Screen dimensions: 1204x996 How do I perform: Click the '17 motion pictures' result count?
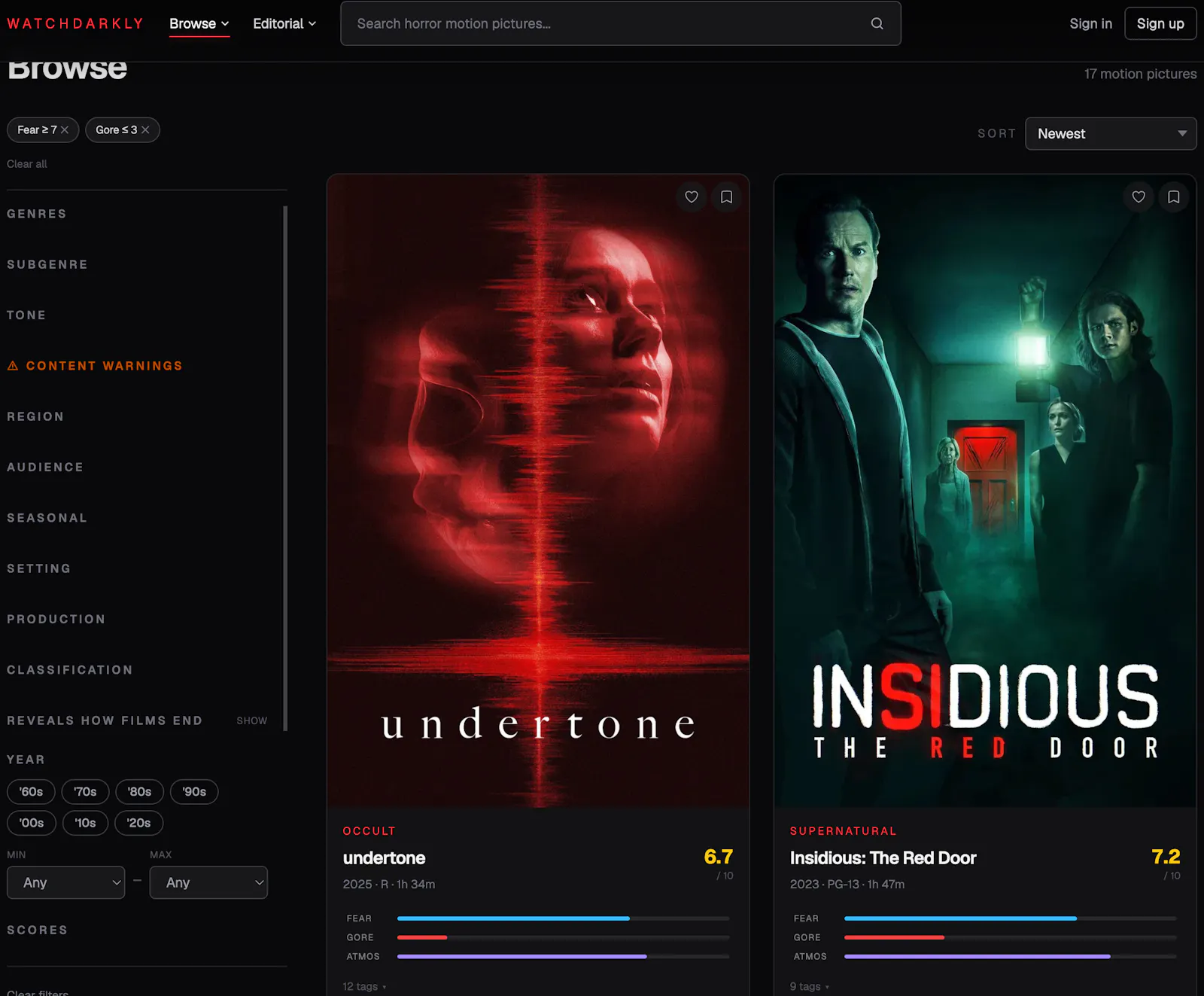point(1140,74)
